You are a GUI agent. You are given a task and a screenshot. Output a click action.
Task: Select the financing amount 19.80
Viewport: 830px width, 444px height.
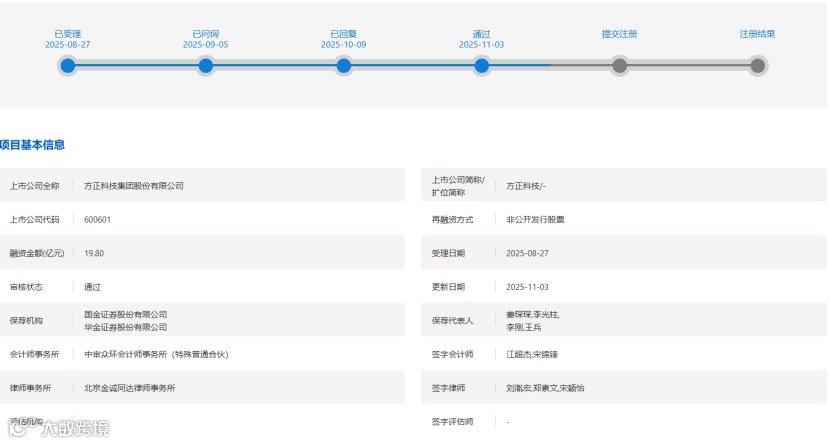(94, 253)
